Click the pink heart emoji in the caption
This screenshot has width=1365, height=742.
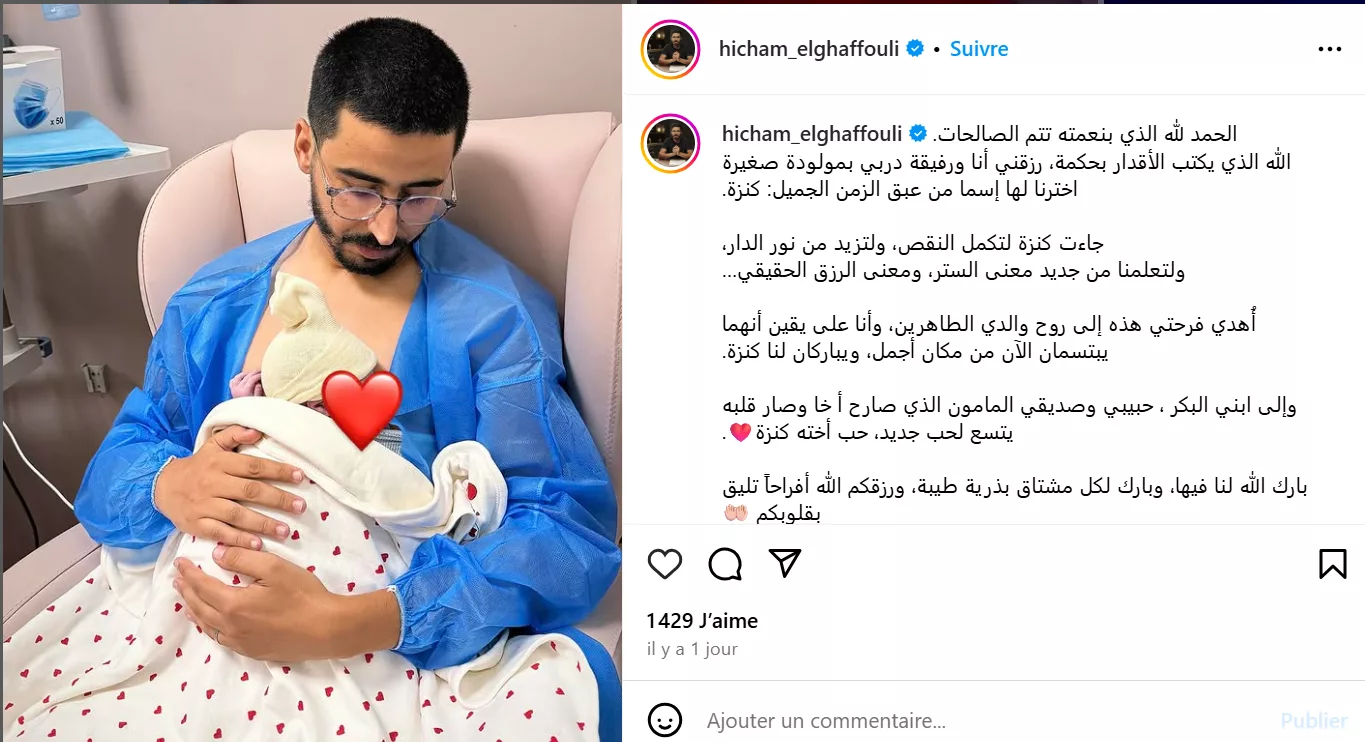coord(740,434)
